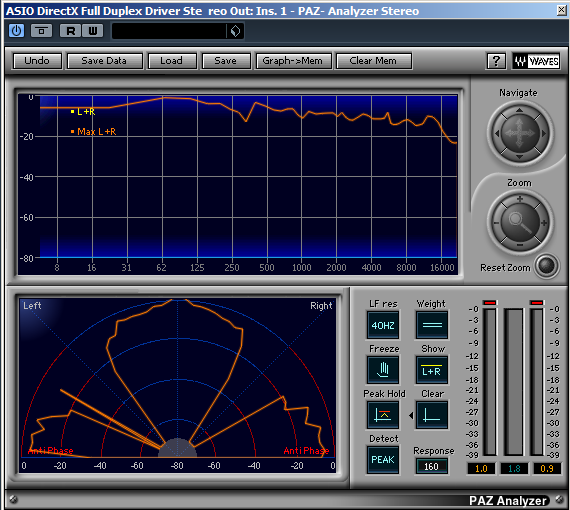Screen dimensions: 570x510
Task: Navigate right with the right arrow
Action: pos(544,133)
